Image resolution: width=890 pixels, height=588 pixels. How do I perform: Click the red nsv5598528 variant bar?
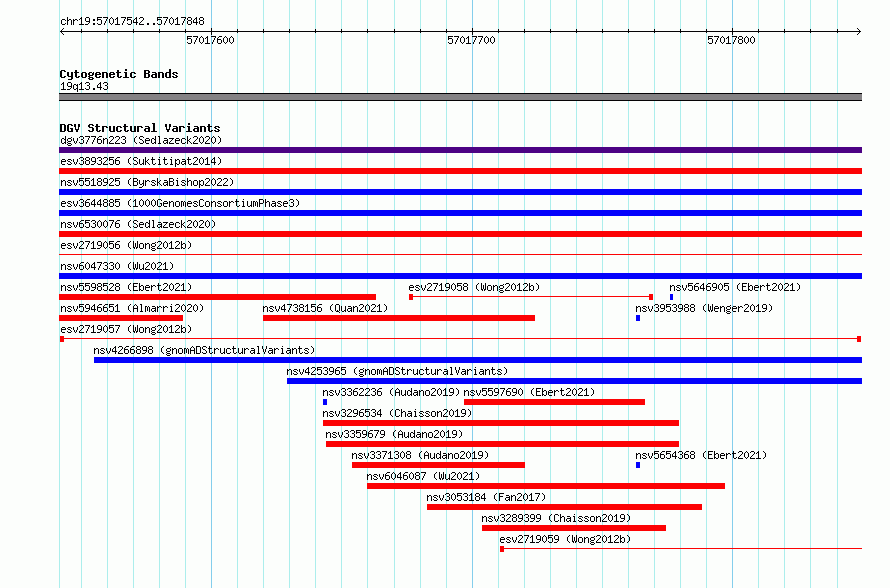217,297
